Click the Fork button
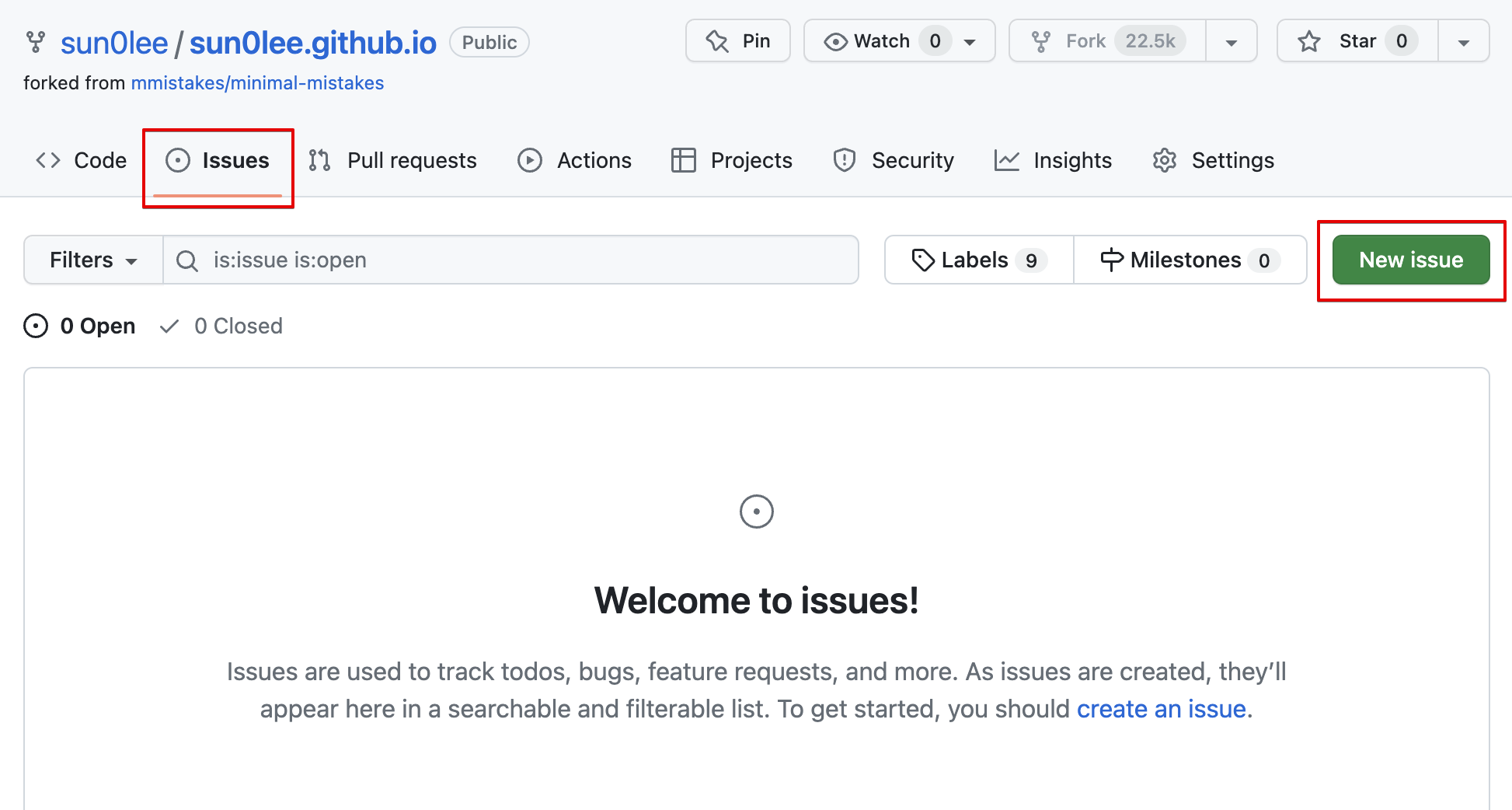The height and width of the screenshot is (810, 1512). pyautogui.click(x=1107, y=40)
